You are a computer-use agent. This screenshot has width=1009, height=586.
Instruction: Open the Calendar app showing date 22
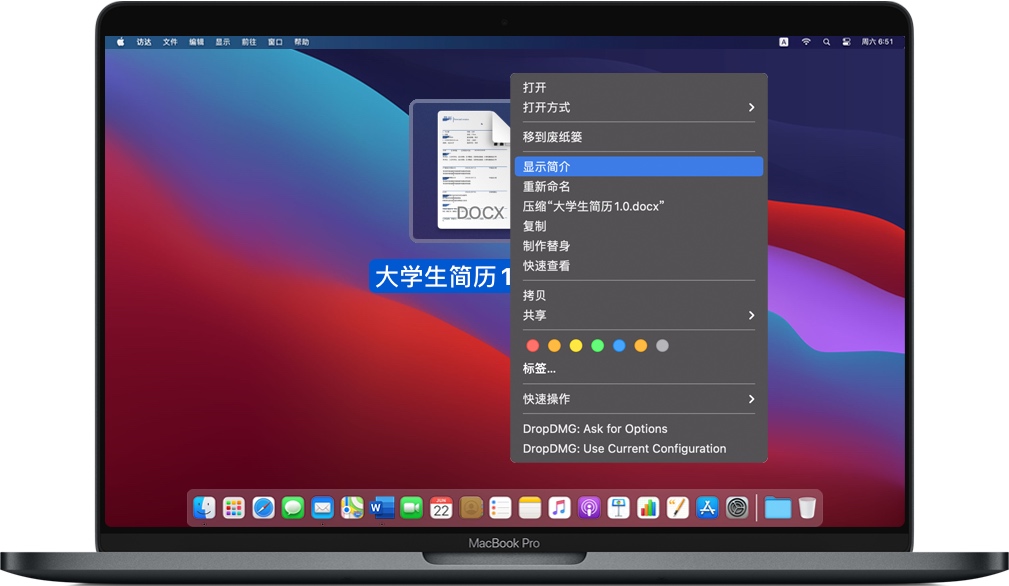pyautogui.click(x=440, y=508)
